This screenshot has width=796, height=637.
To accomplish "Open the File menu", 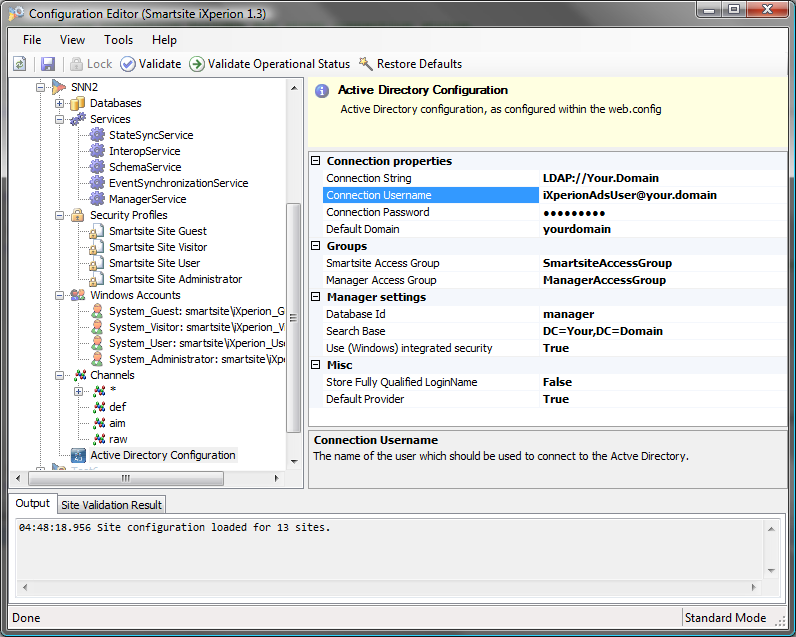I will click(x=32, y=40).
